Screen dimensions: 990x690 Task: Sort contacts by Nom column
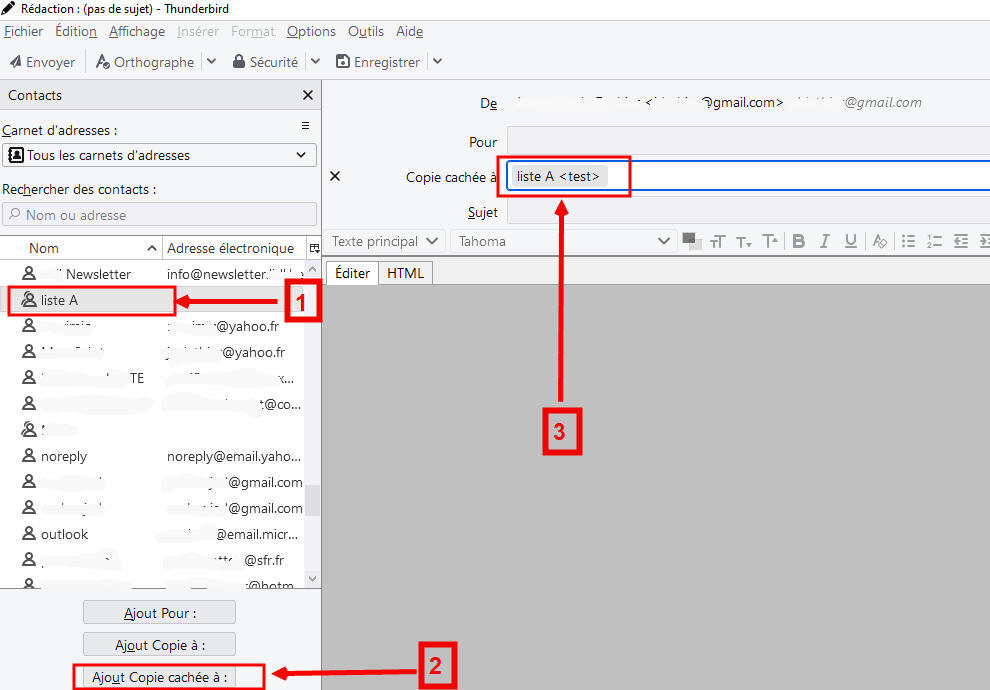(81, 248)
